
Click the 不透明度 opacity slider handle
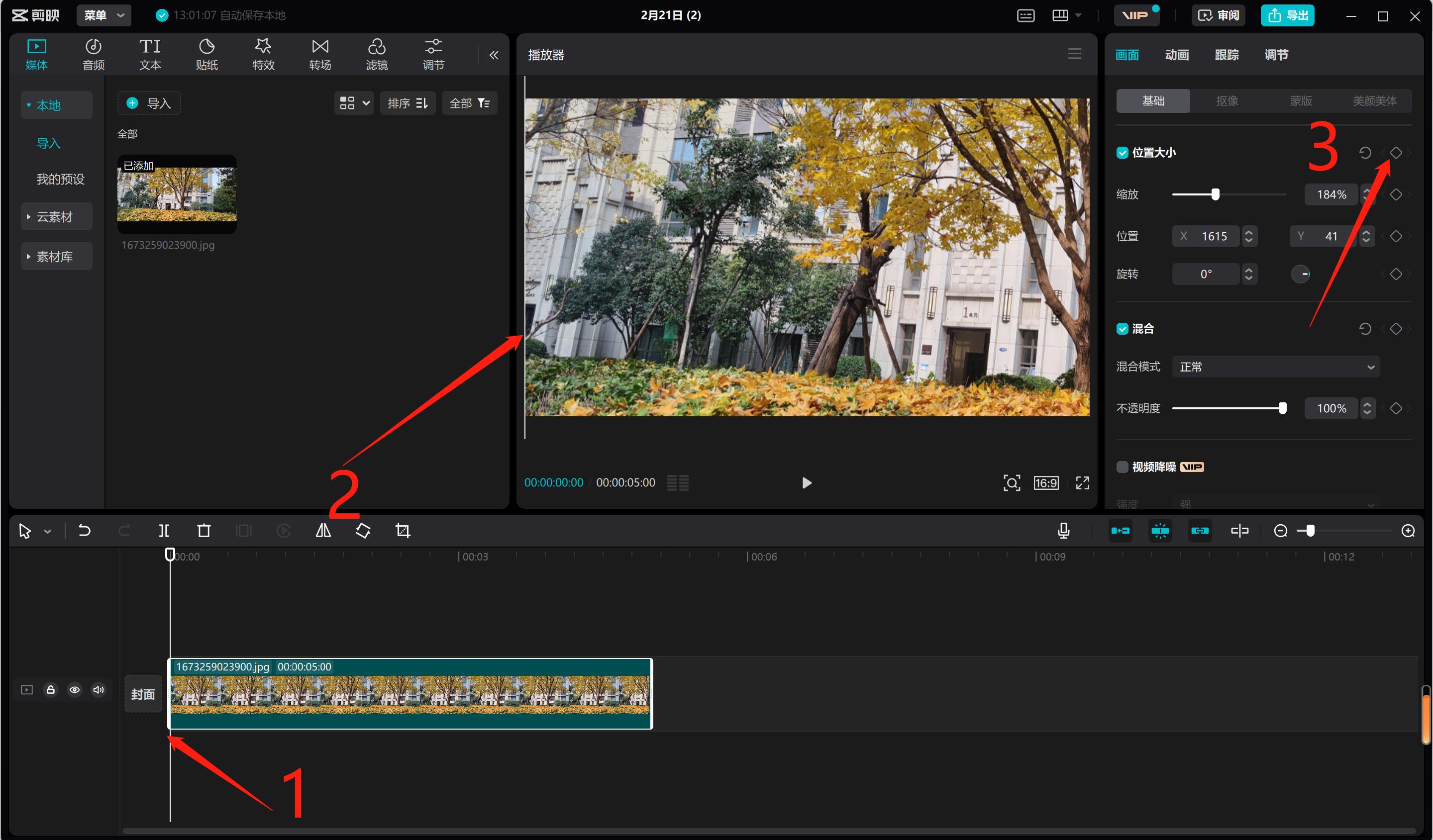(x=1282, y=409)
